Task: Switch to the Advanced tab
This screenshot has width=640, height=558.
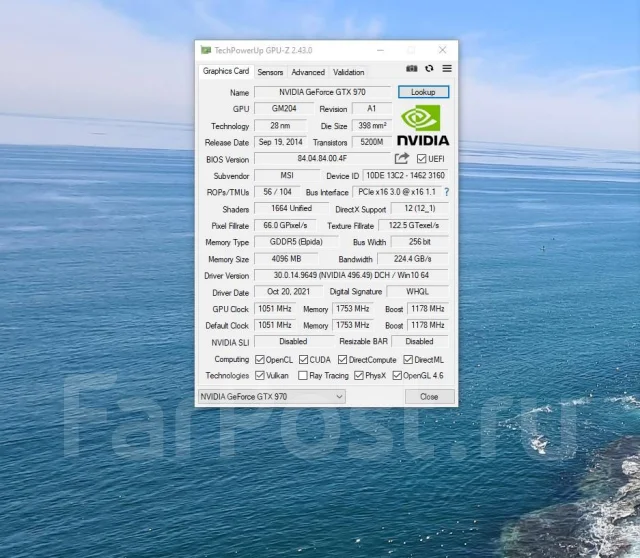Action: (308, 72)
